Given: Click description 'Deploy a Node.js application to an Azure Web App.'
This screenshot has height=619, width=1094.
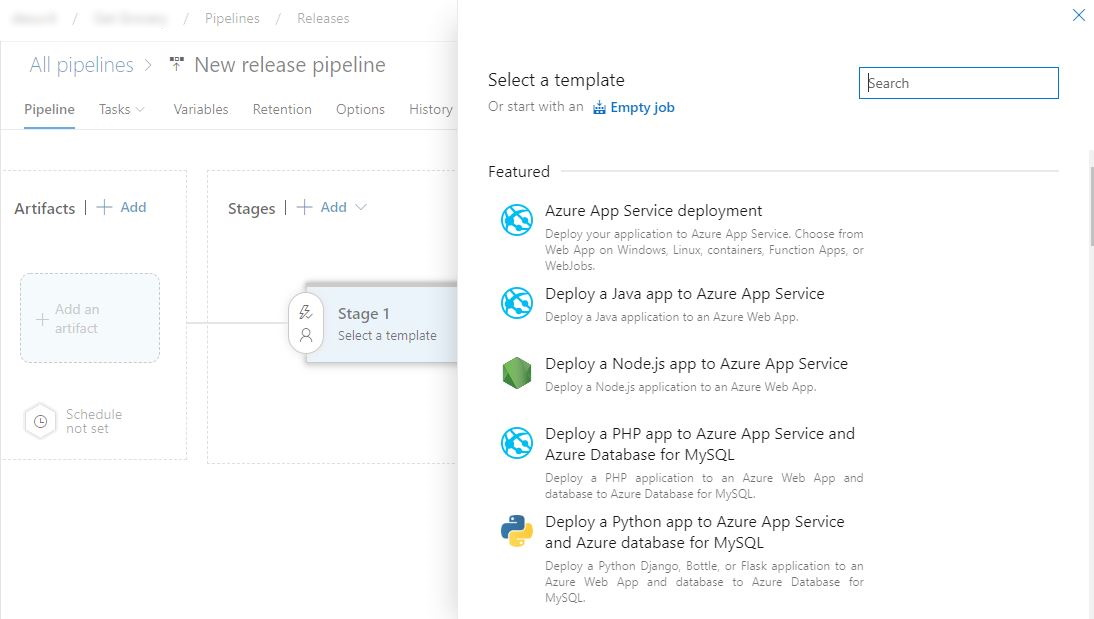Looking at the screenshot, I should click(x=680, y=387).
